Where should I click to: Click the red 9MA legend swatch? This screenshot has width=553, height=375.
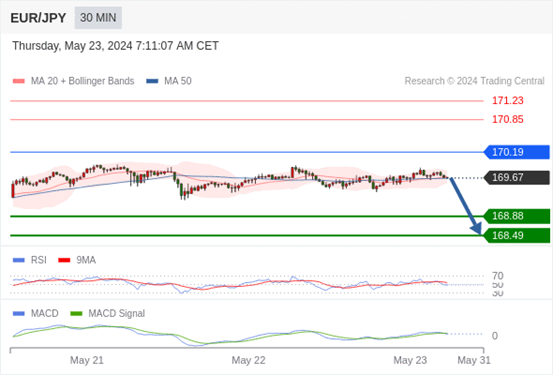click(x=64, y=261)
